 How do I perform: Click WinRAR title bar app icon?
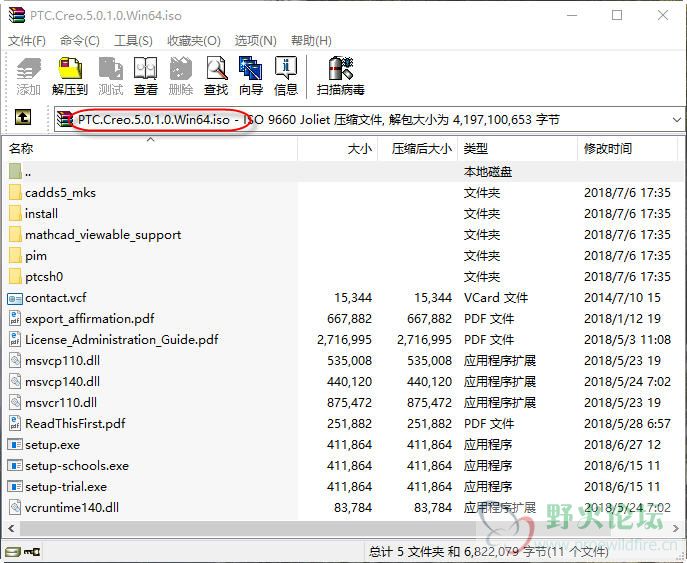click(17, 15)
